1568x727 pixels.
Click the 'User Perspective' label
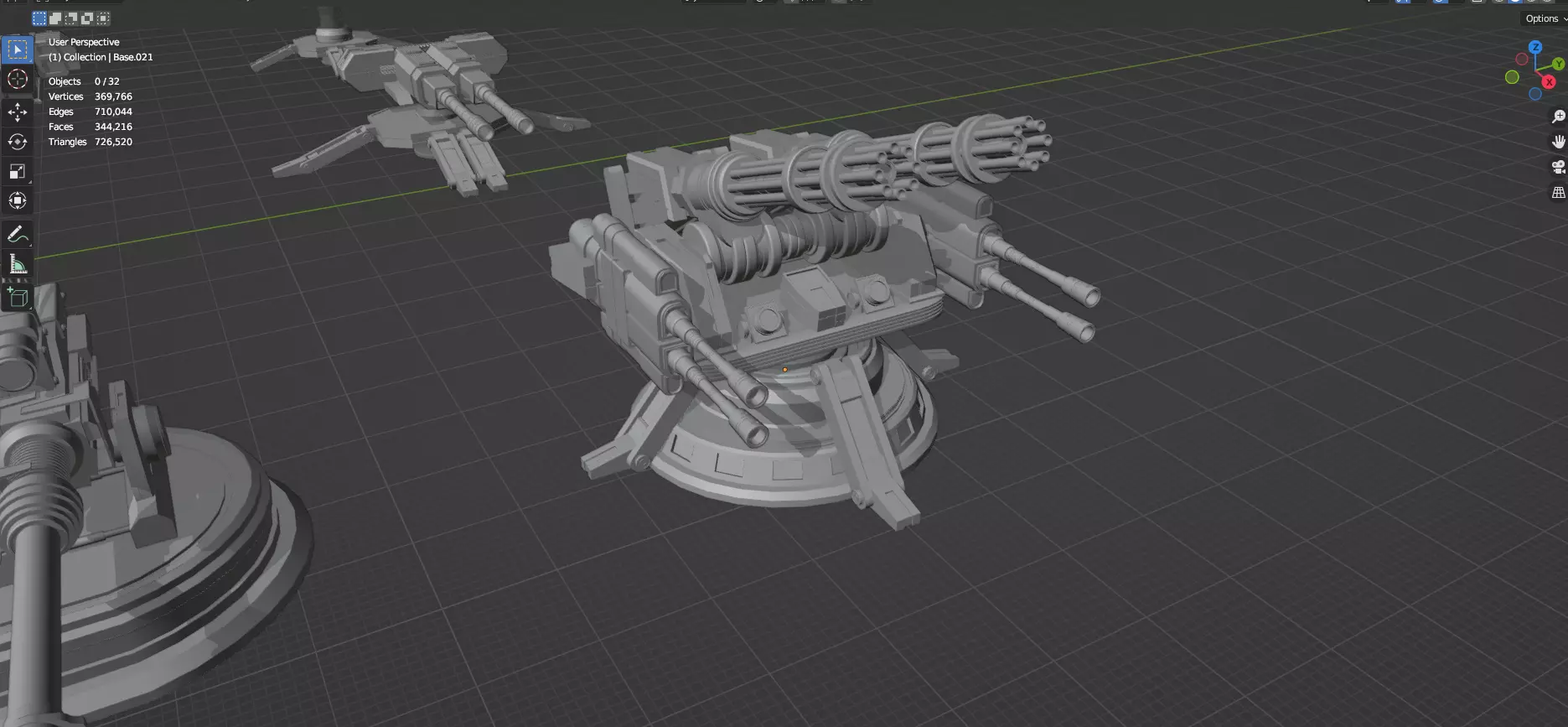tap(84, 42)
